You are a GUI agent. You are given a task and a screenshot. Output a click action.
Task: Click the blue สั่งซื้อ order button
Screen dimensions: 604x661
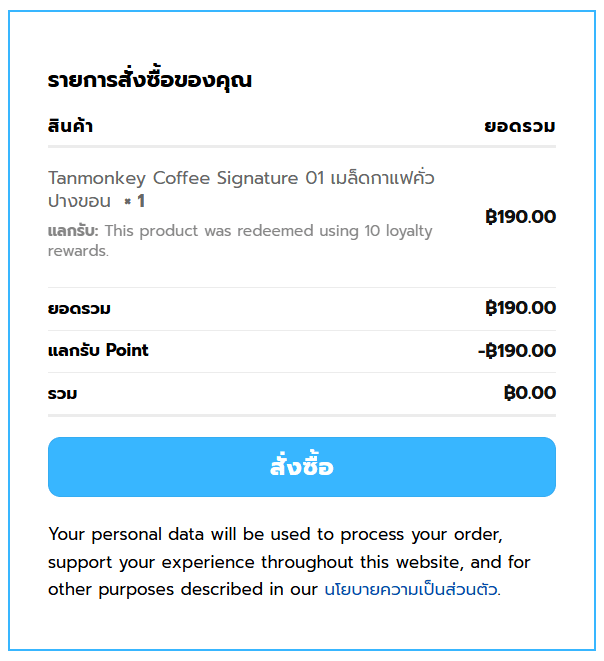tap(301, 467)
